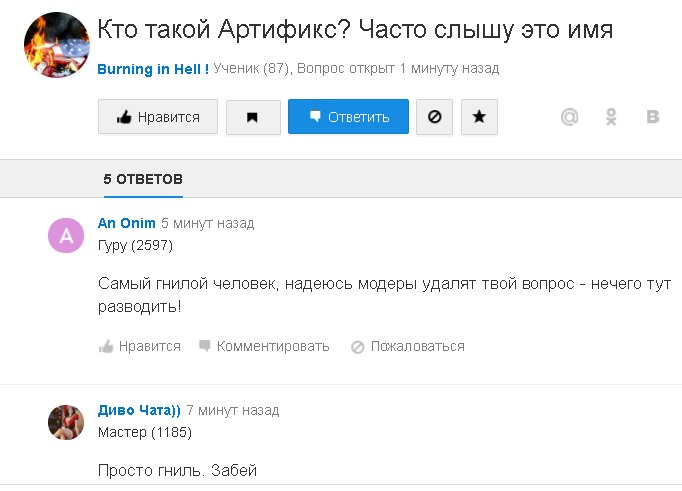Click the bookmark flag icon button
682x491 pixels.
[253, 117]
